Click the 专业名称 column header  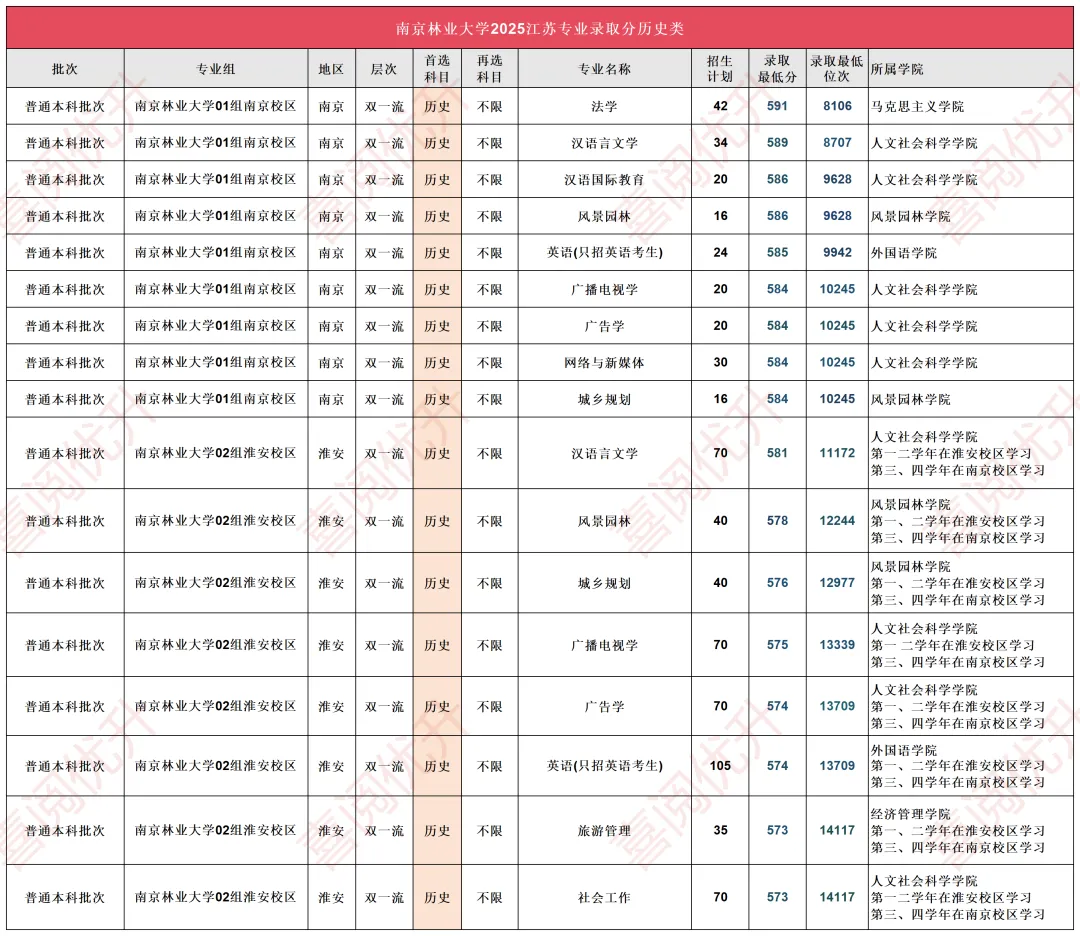pyautogui.click(x=604, y=69)
